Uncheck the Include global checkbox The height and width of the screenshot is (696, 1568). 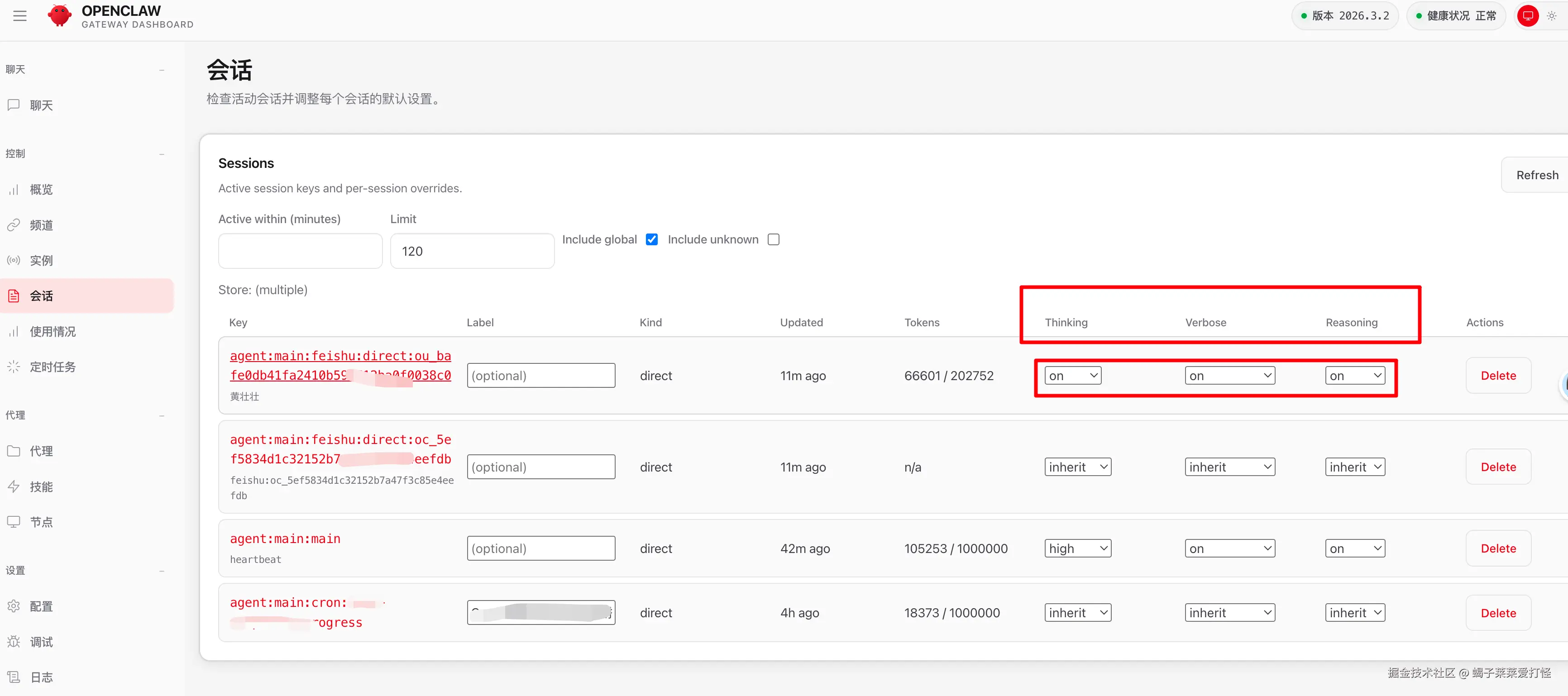(651, 240)
